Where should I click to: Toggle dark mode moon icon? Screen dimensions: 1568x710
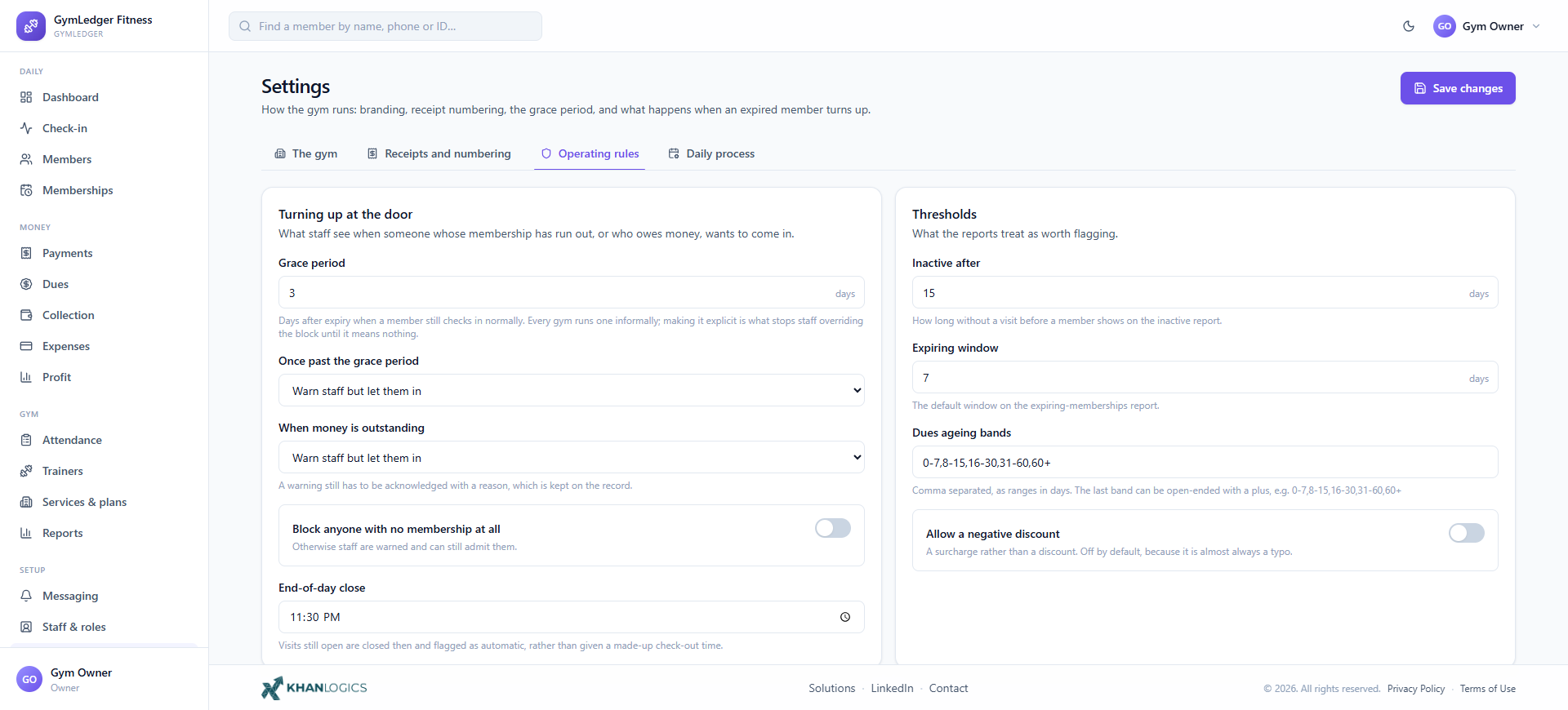[x=1409, y=26]
